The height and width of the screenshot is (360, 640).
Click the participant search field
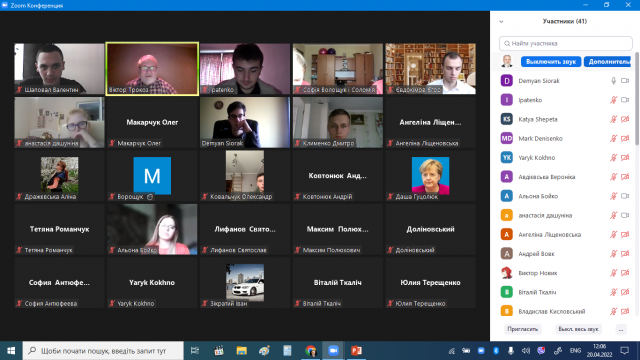point(565,43)
